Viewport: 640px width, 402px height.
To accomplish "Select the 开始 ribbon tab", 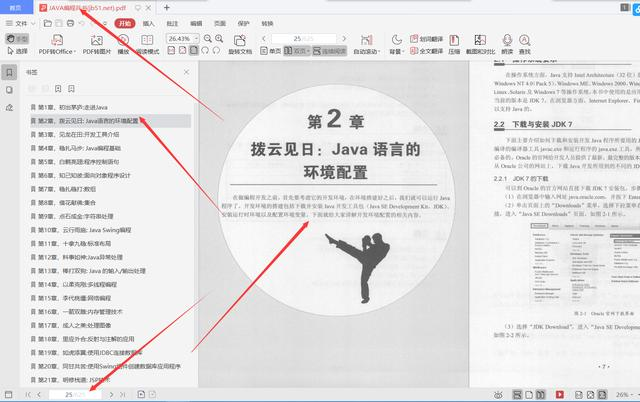I will coord(124,24).
